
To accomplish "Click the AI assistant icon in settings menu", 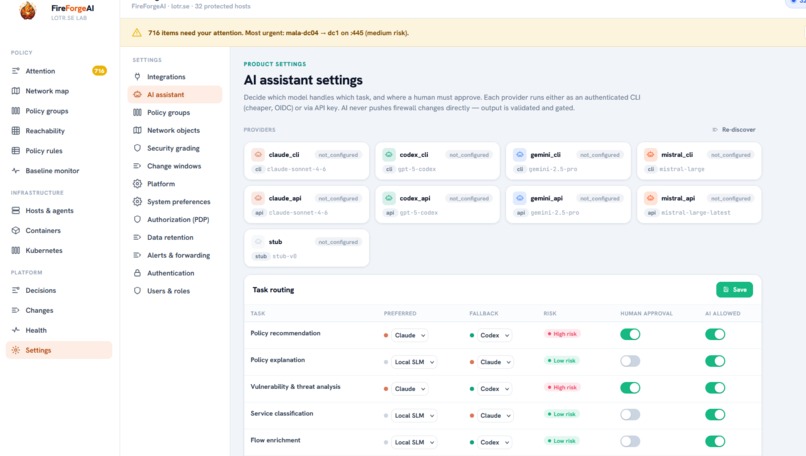I will coord(137,95).
